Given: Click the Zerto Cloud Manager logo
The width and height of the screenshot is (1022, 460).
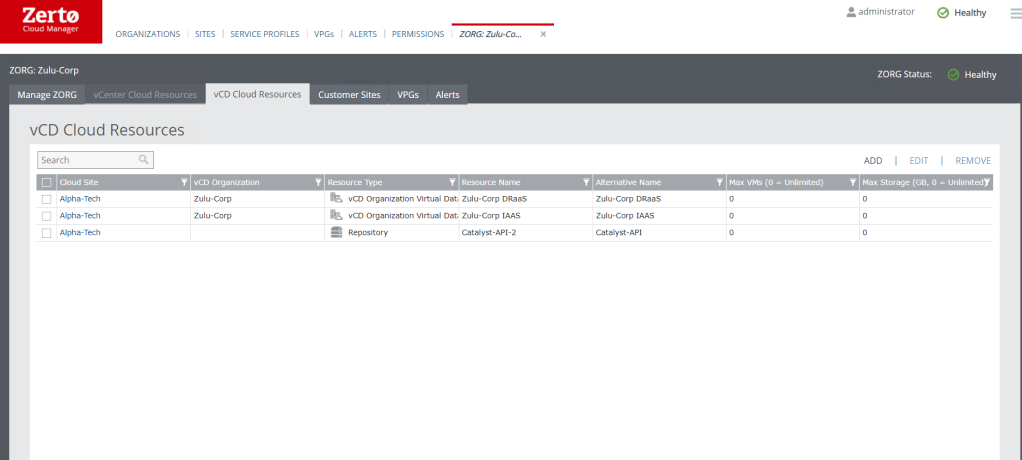Looking at the screenshot, I should click(52, 21).
